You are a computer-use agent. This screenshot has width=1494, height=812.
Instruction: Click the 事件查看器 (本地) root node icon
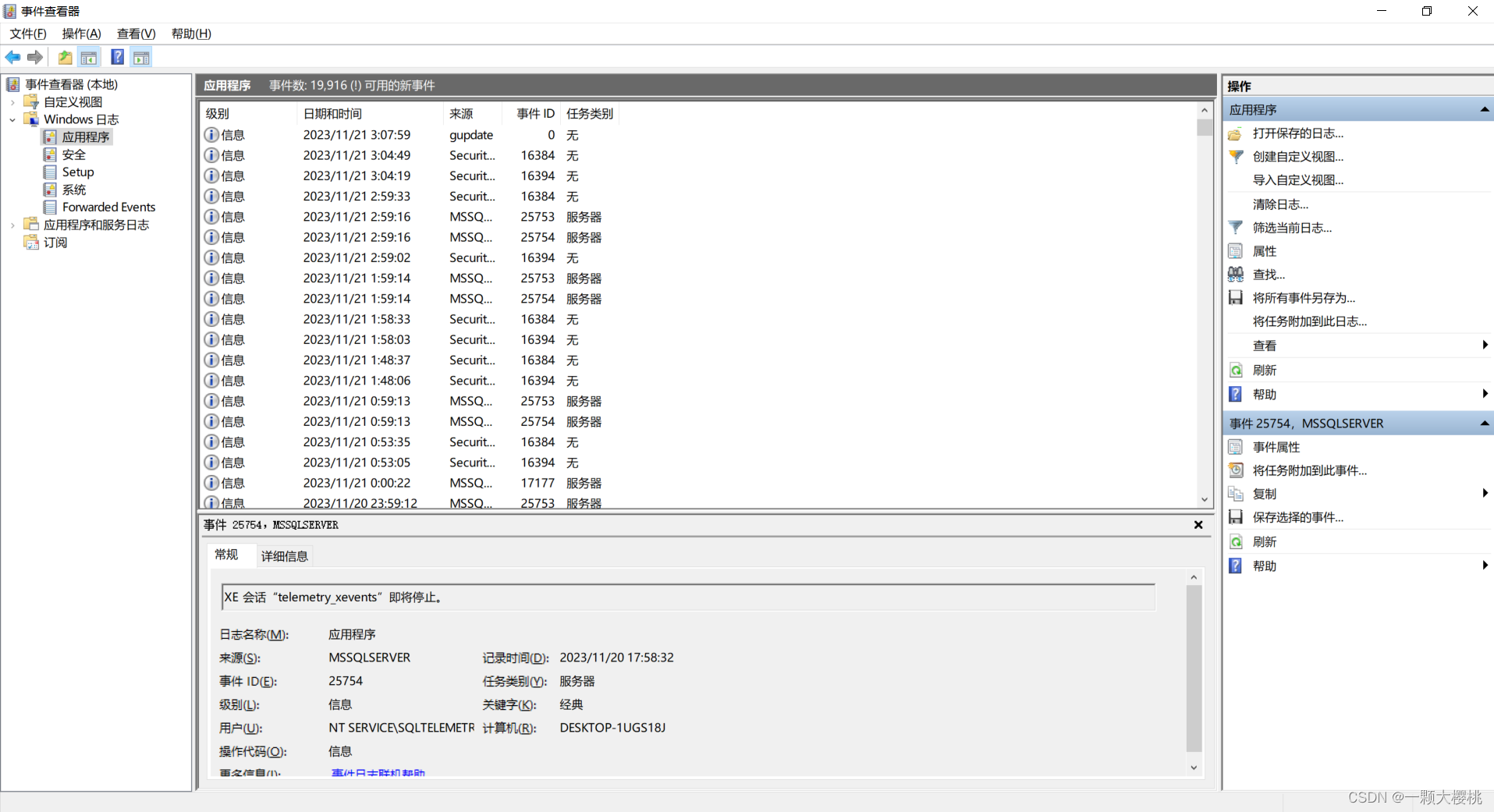point(13,84)
